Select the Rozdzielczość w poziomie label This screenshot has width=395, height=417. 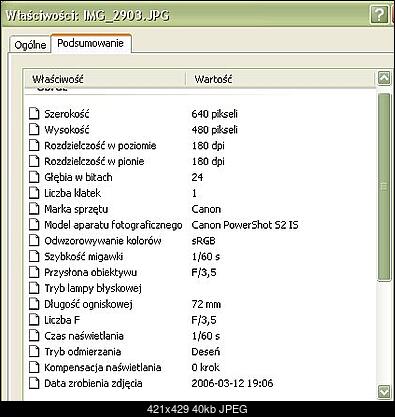(x=100, y=146)
